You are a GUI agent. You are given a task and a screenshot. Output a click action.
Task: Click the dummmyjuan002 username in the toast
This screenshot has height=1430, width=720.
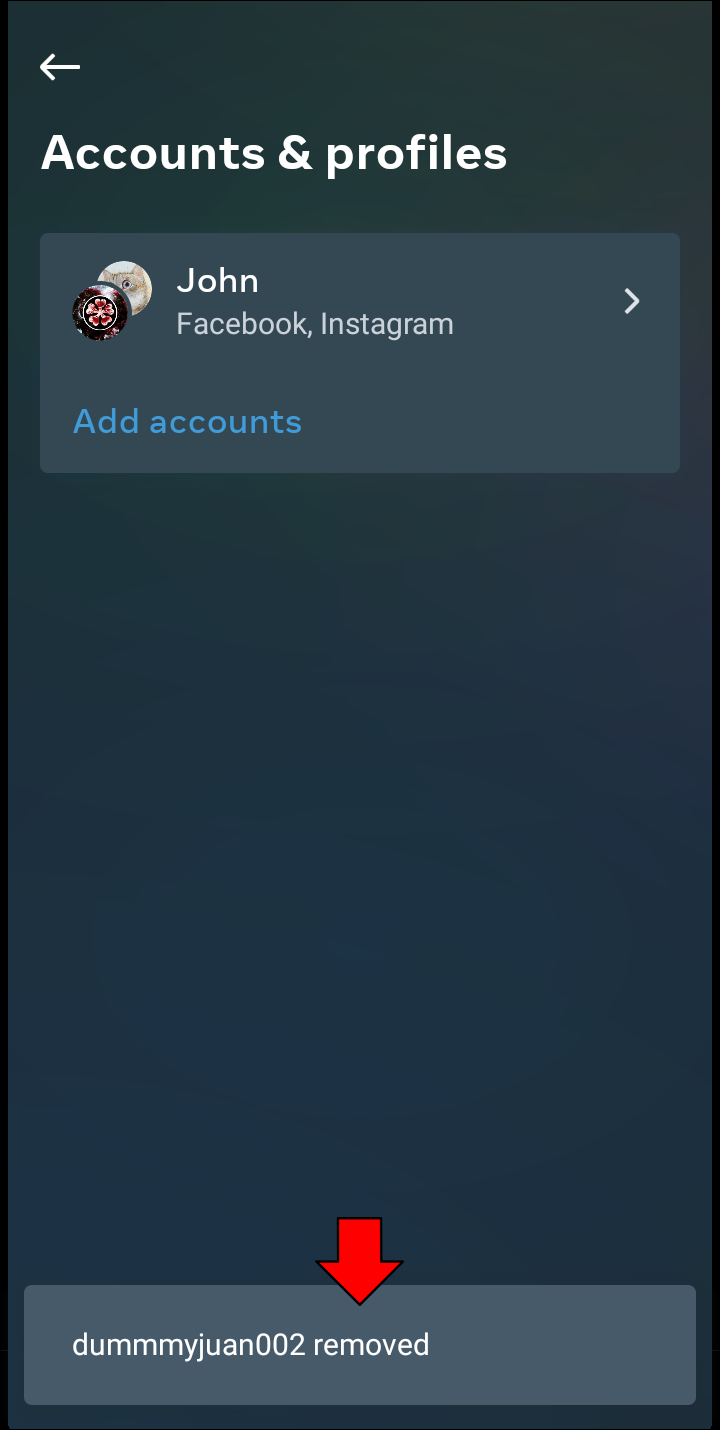[x=188, y=1345]
